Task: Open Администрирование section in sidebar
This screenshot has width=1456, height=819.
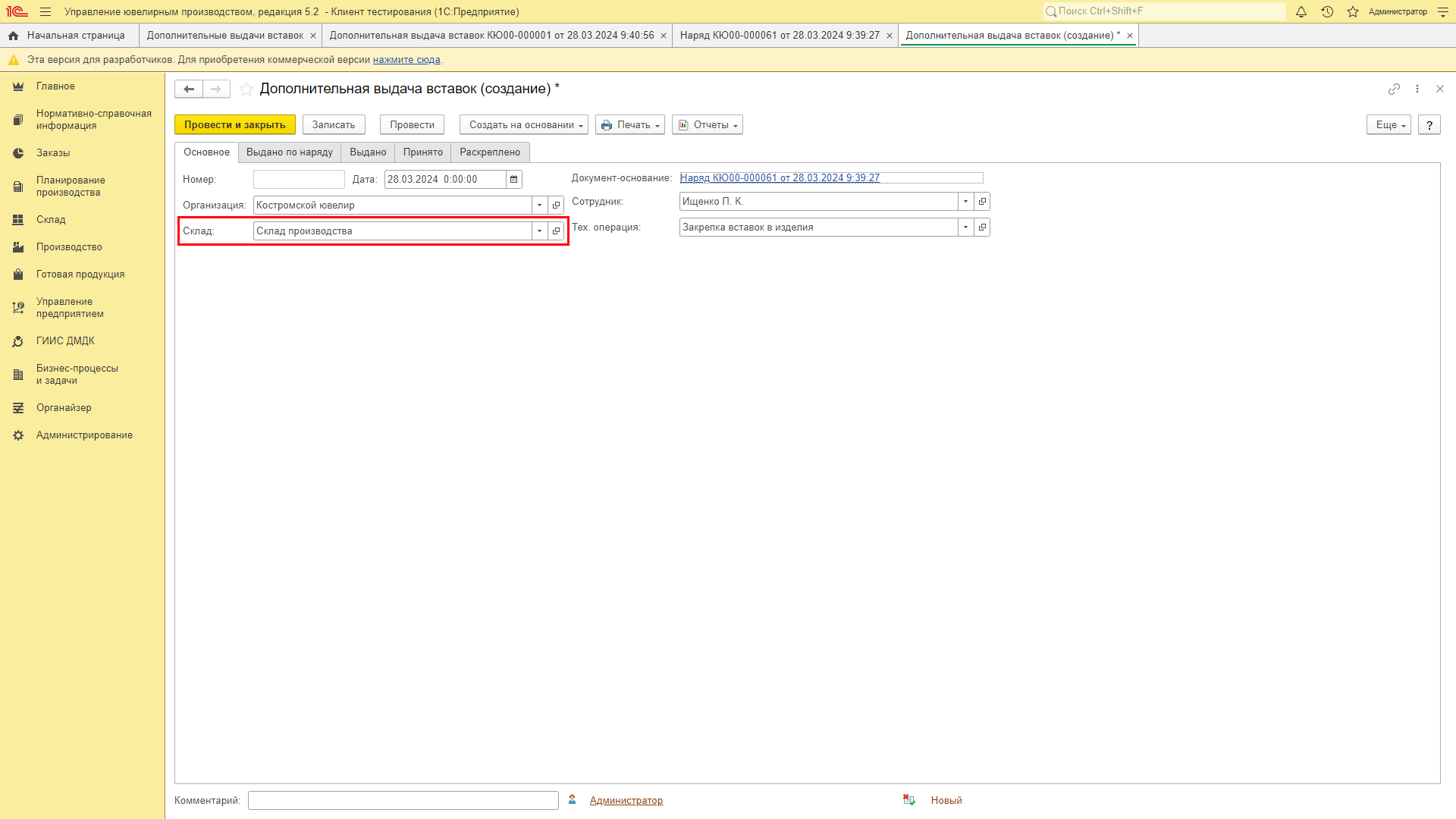Action: [83, 435]
